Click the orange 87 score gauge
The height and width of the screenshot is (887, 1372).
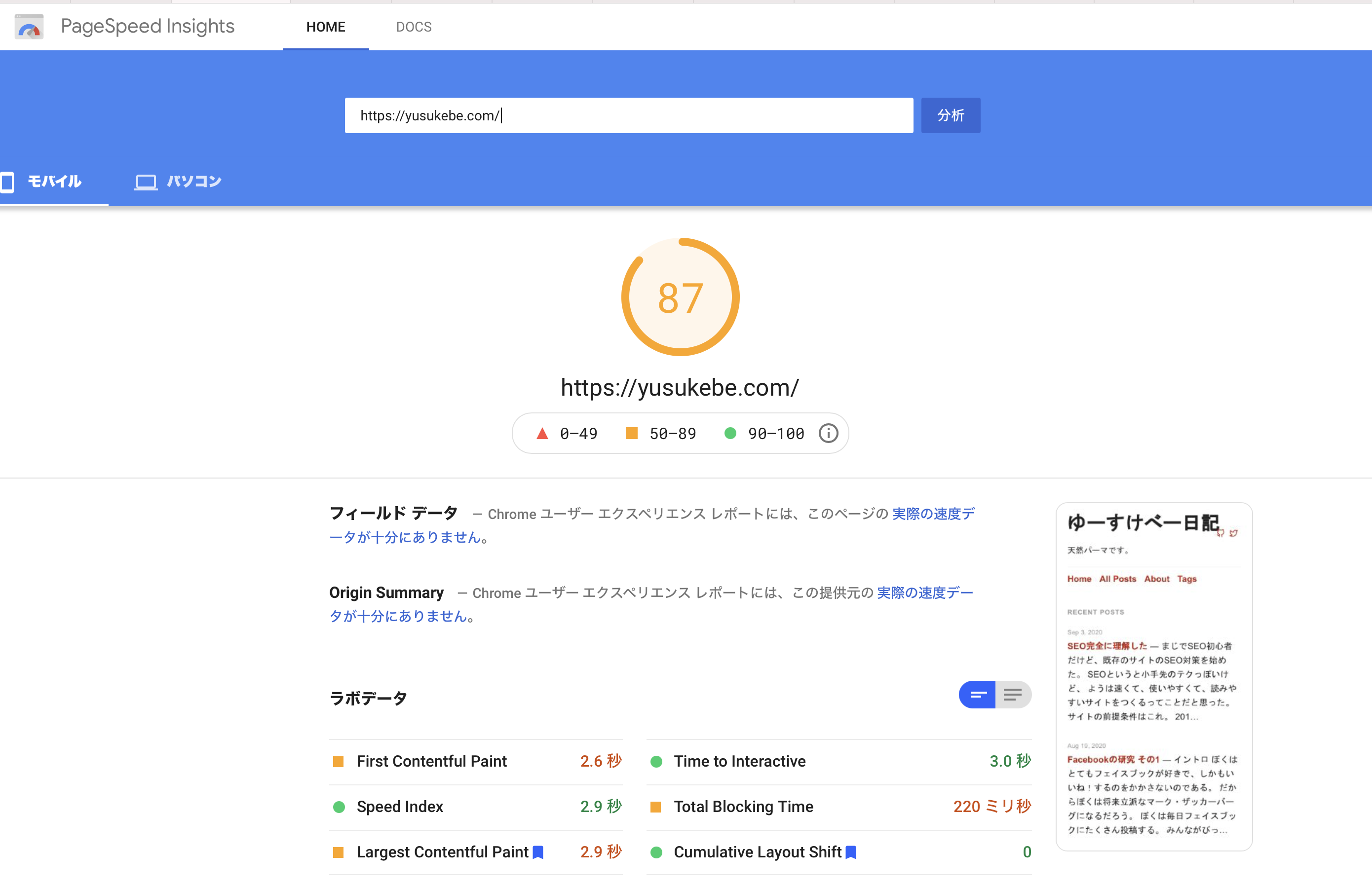click(x=680, y=297)
